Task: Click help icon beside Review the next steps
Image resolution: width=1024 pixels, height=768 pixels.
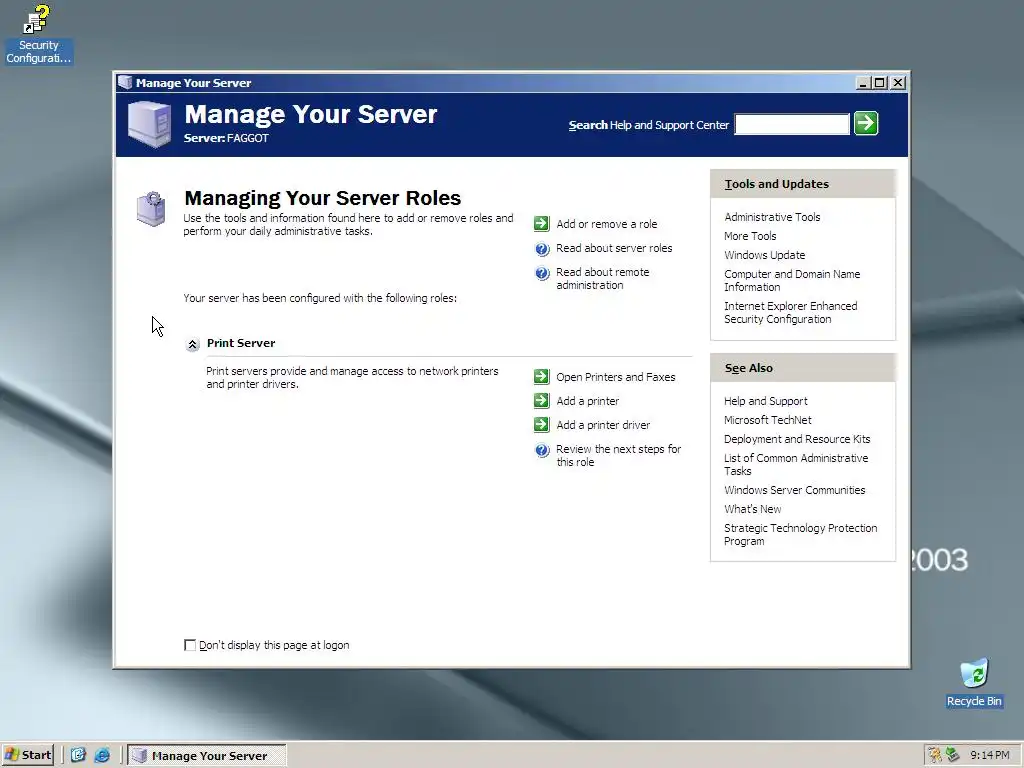Action: pos(542,450)
